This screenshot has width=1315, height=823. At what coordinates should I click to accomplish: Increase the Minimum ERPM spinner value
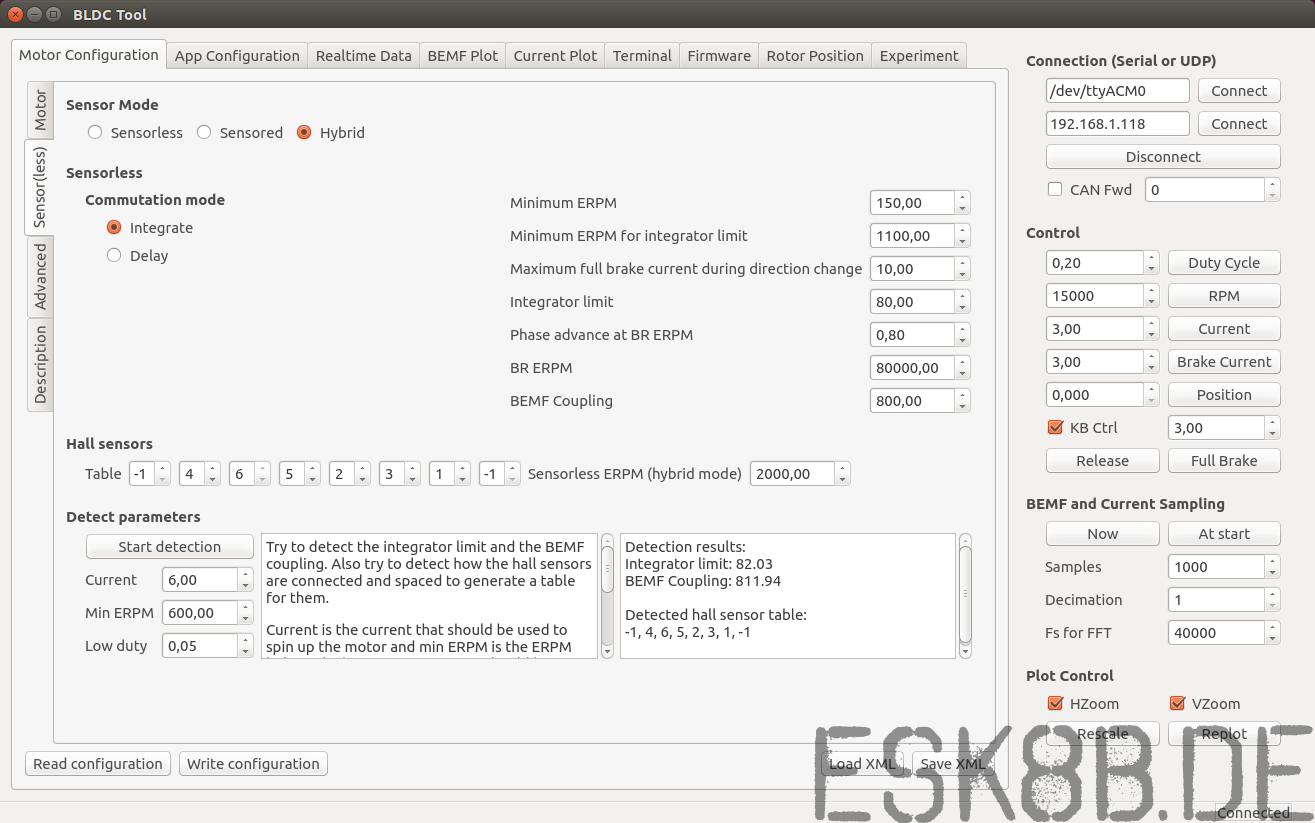962,197
